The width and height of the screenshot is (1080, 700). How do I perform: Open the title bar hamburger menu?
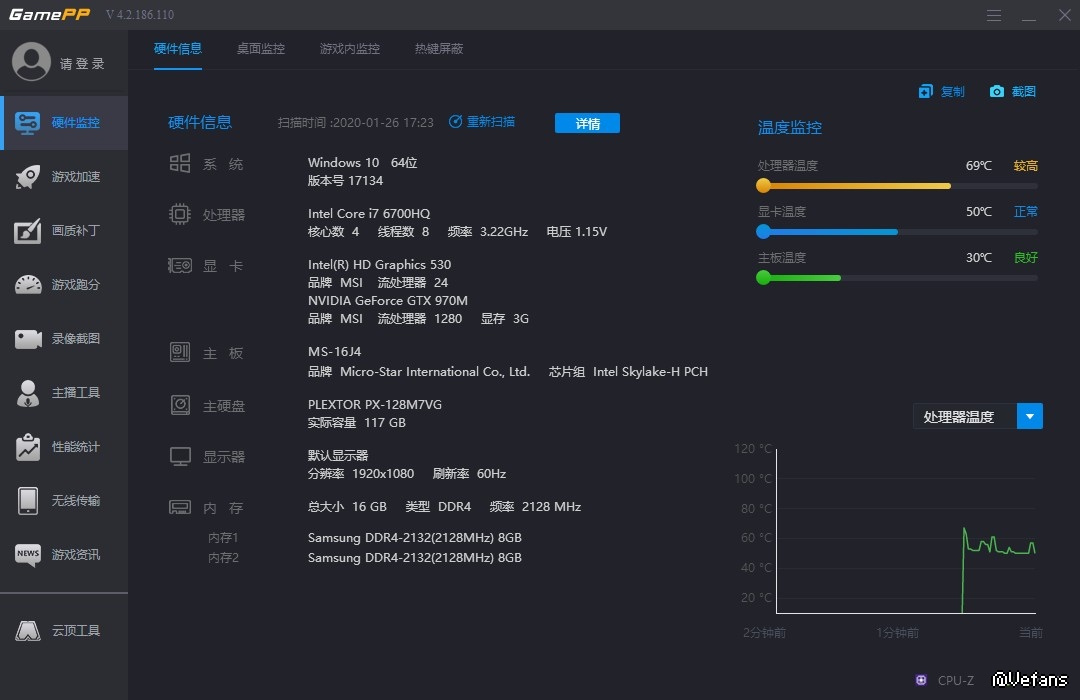click(994, 16)
